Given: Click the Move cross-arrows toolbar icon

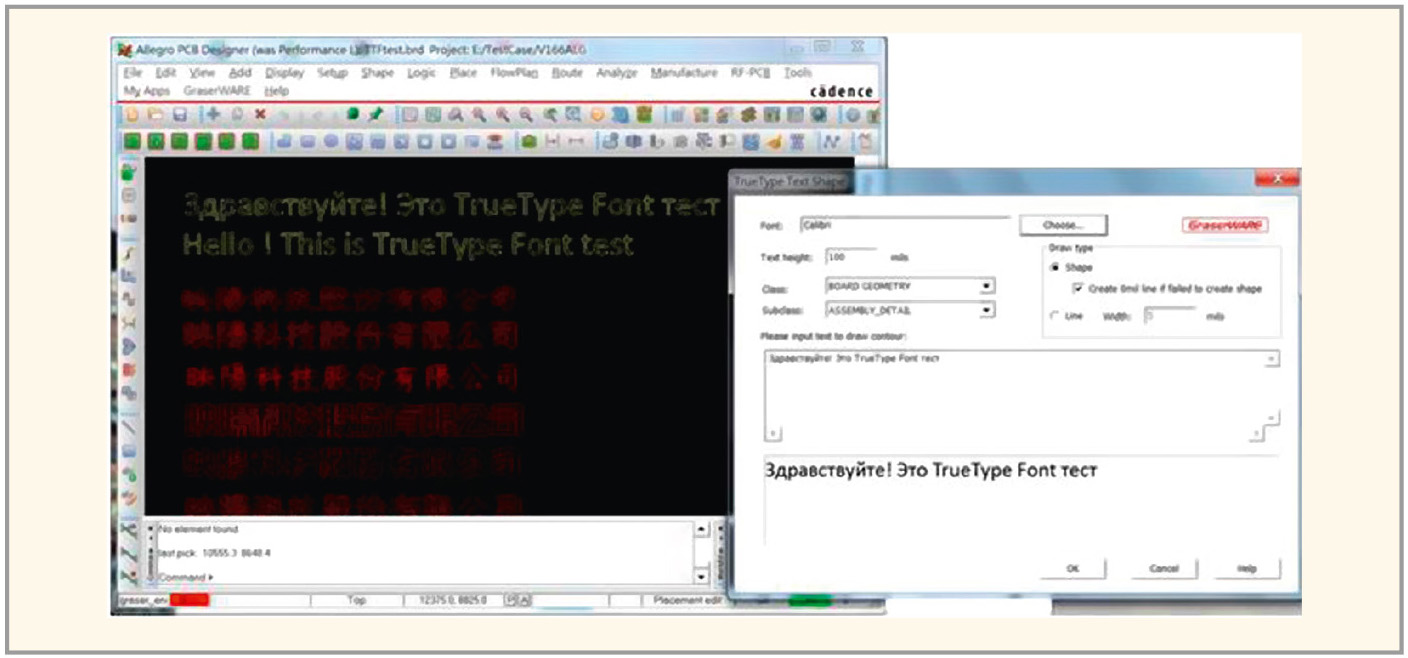Looking at the screenshot, I should click(213, 116).
